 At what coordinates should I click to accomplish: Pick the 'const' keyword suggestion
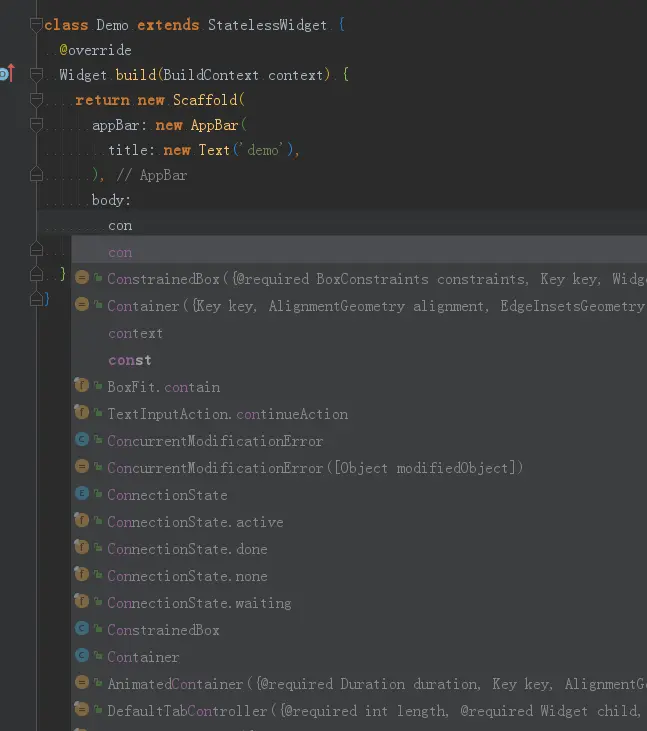(359, 360)
